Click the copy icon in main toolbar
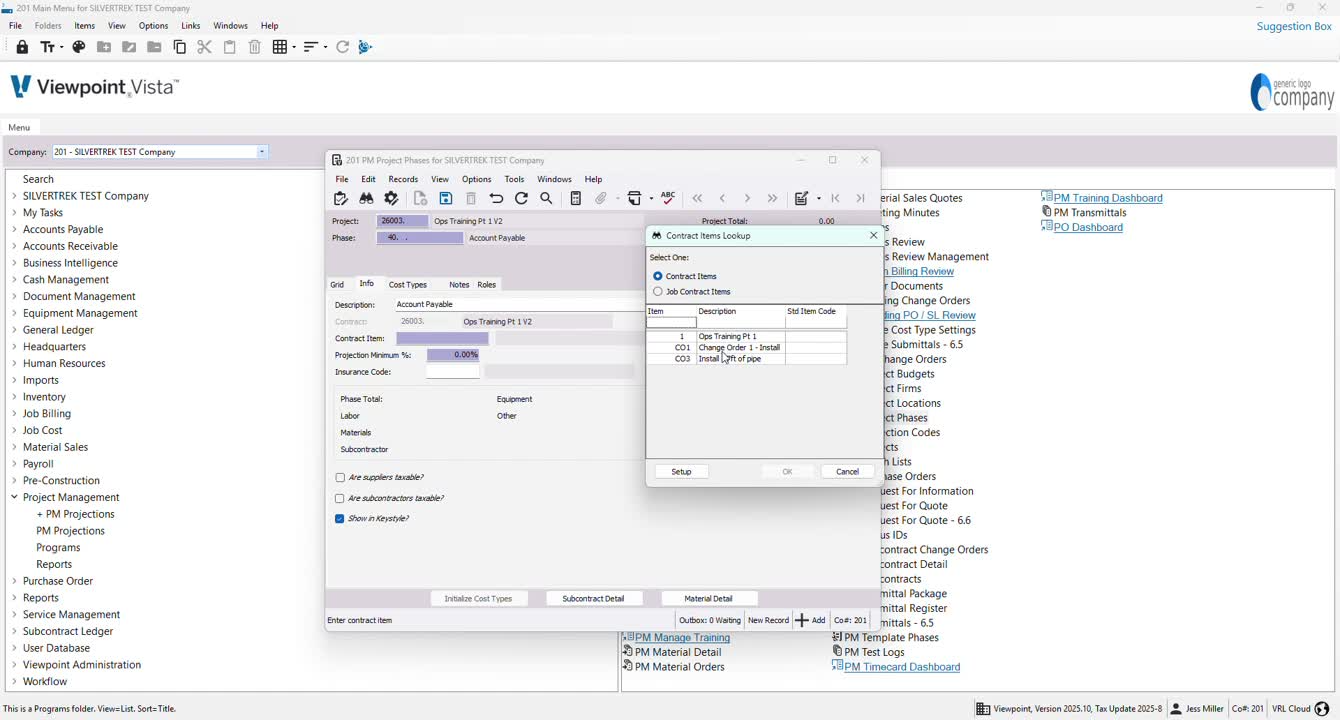 [180, 47]
